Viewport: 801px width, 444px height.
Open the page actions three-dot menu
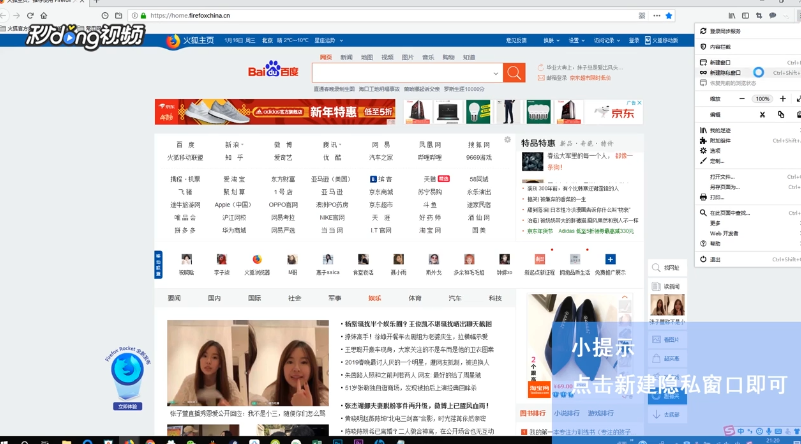[656, 15]
